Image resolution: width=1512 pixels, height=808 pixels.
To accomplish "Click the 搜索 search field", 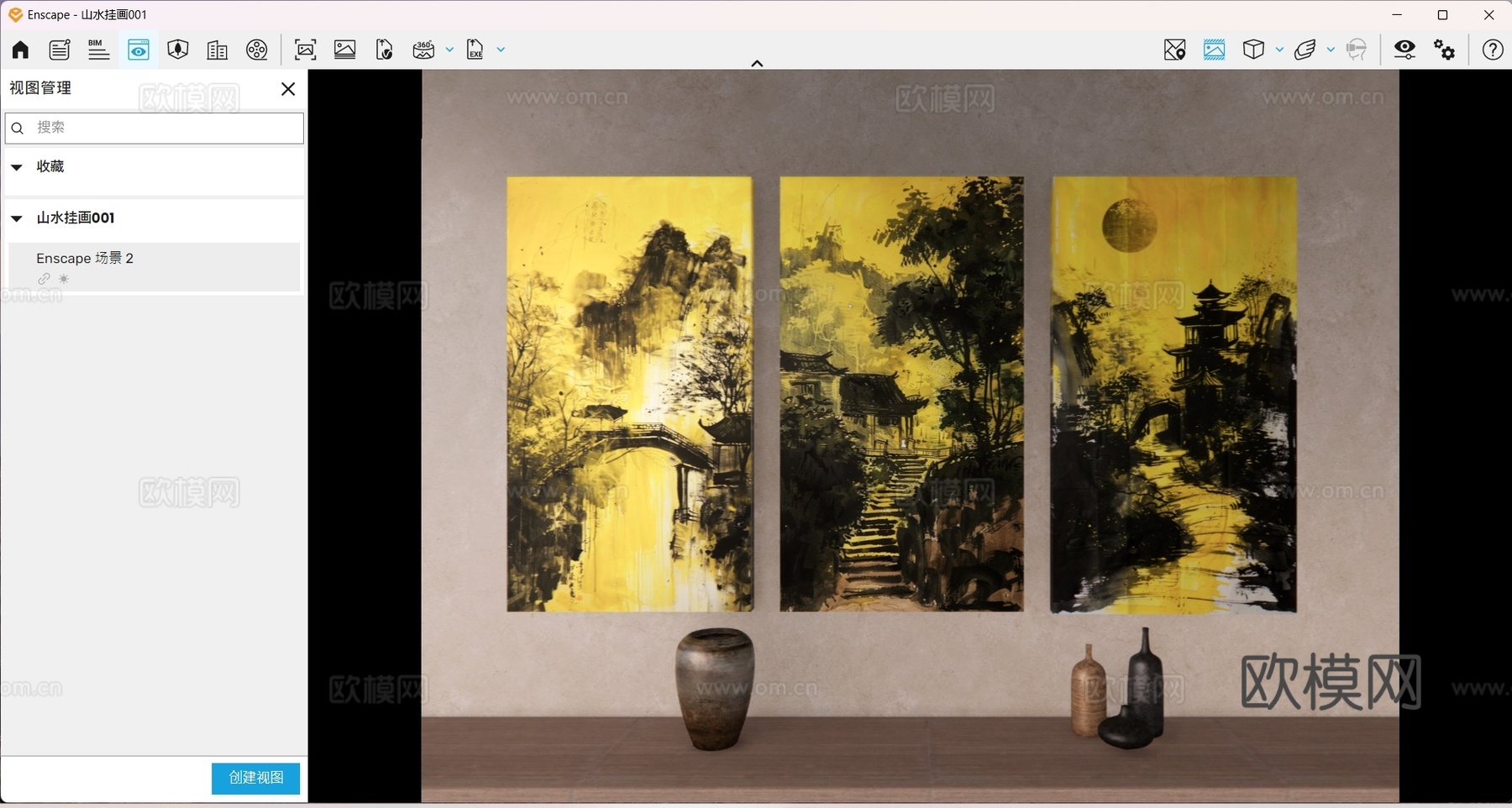I will 155,128.
